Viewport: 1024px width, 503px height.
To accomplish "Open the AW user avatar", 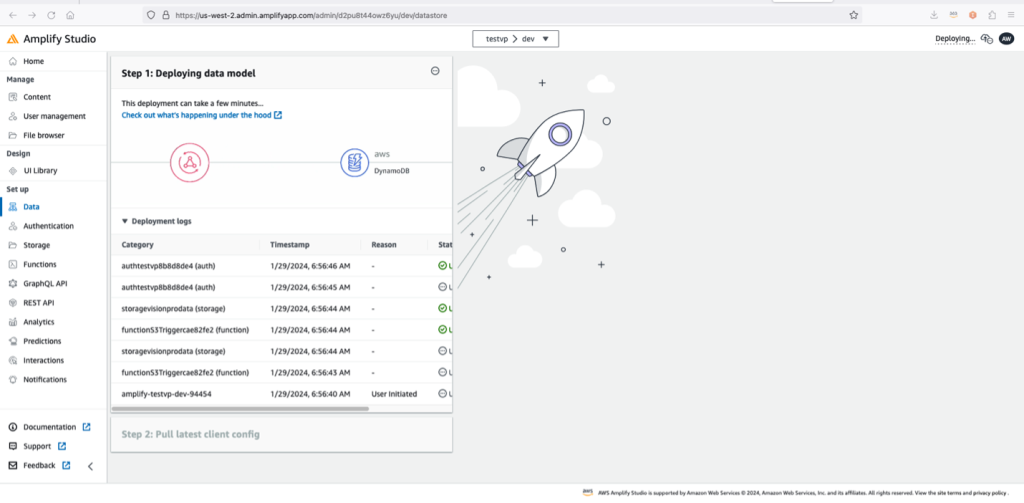I will [1006, 39].
